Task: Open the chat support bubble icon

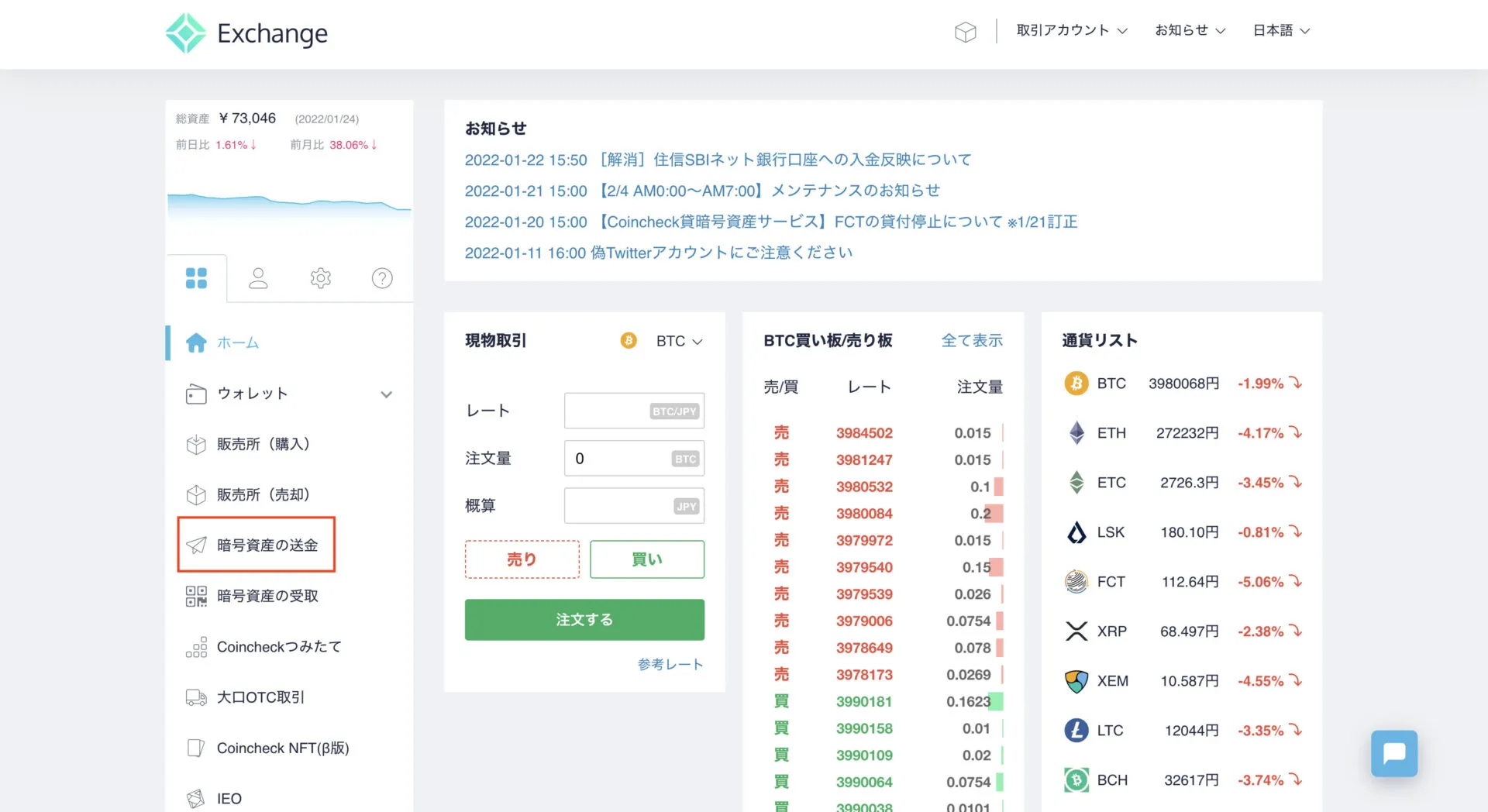Action: click(x=1393, y=752)
